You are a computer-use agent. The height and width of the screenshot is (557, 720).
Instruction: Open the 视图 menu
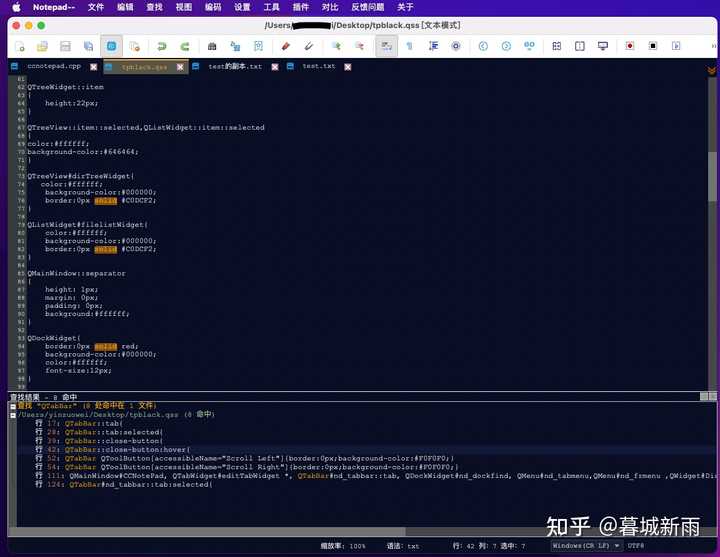pyautogui.click(x=184, y=7)
